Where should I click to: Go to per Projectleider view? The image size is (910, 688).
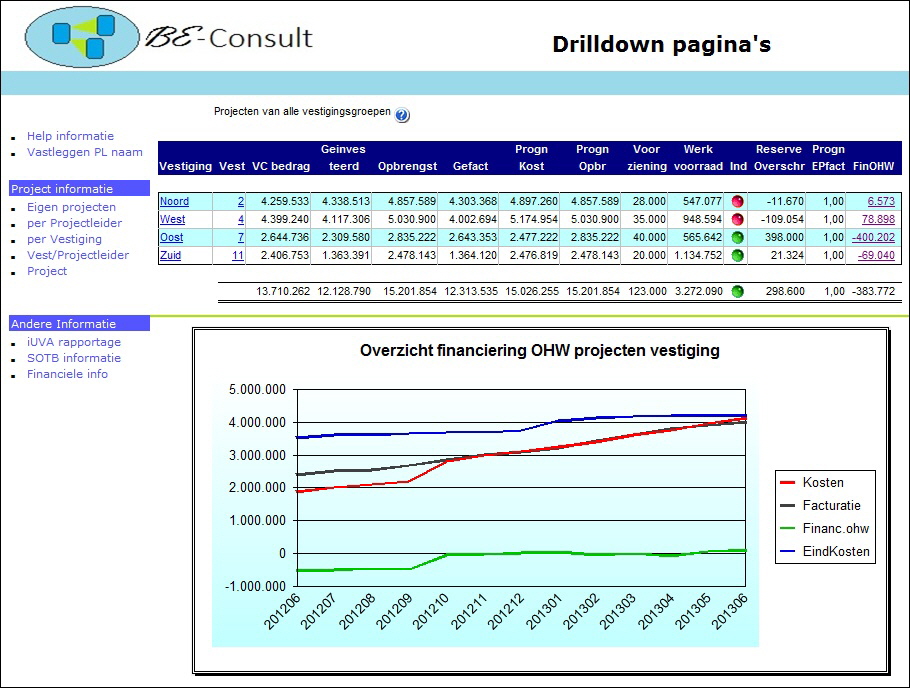[74, 223]
